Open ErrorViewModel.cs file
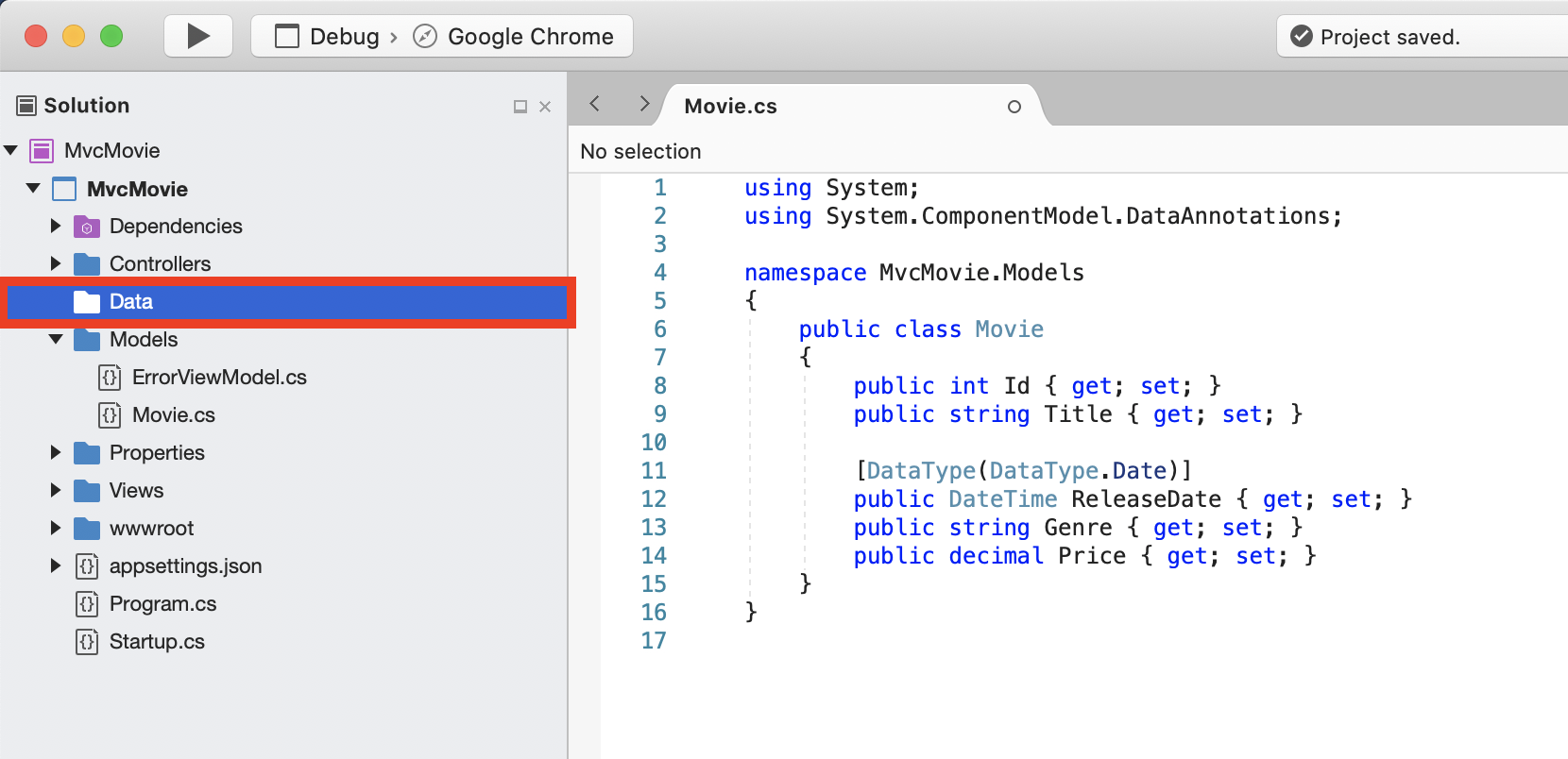The height and width of the screenshot is (759, 1568). click(x=219, y=378)
